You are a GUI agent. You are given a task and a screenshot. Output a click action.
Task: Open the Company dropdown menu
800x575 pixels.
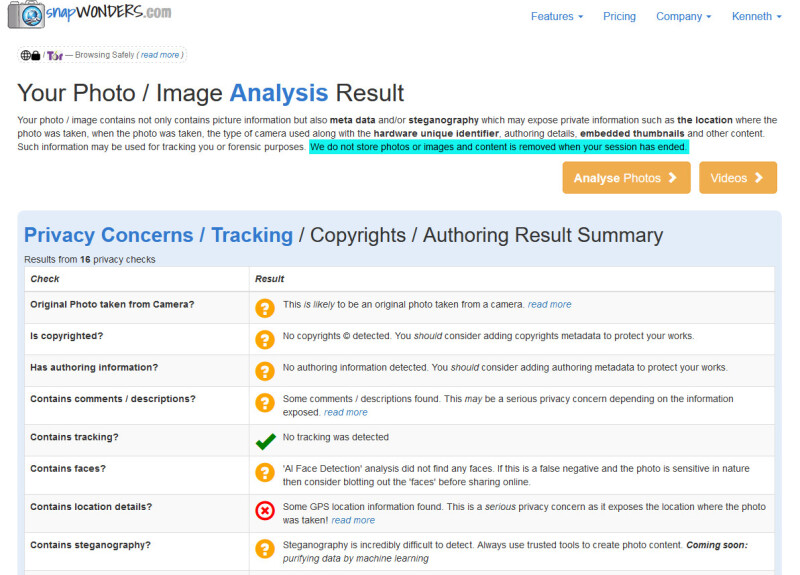(x=683, y=16)
